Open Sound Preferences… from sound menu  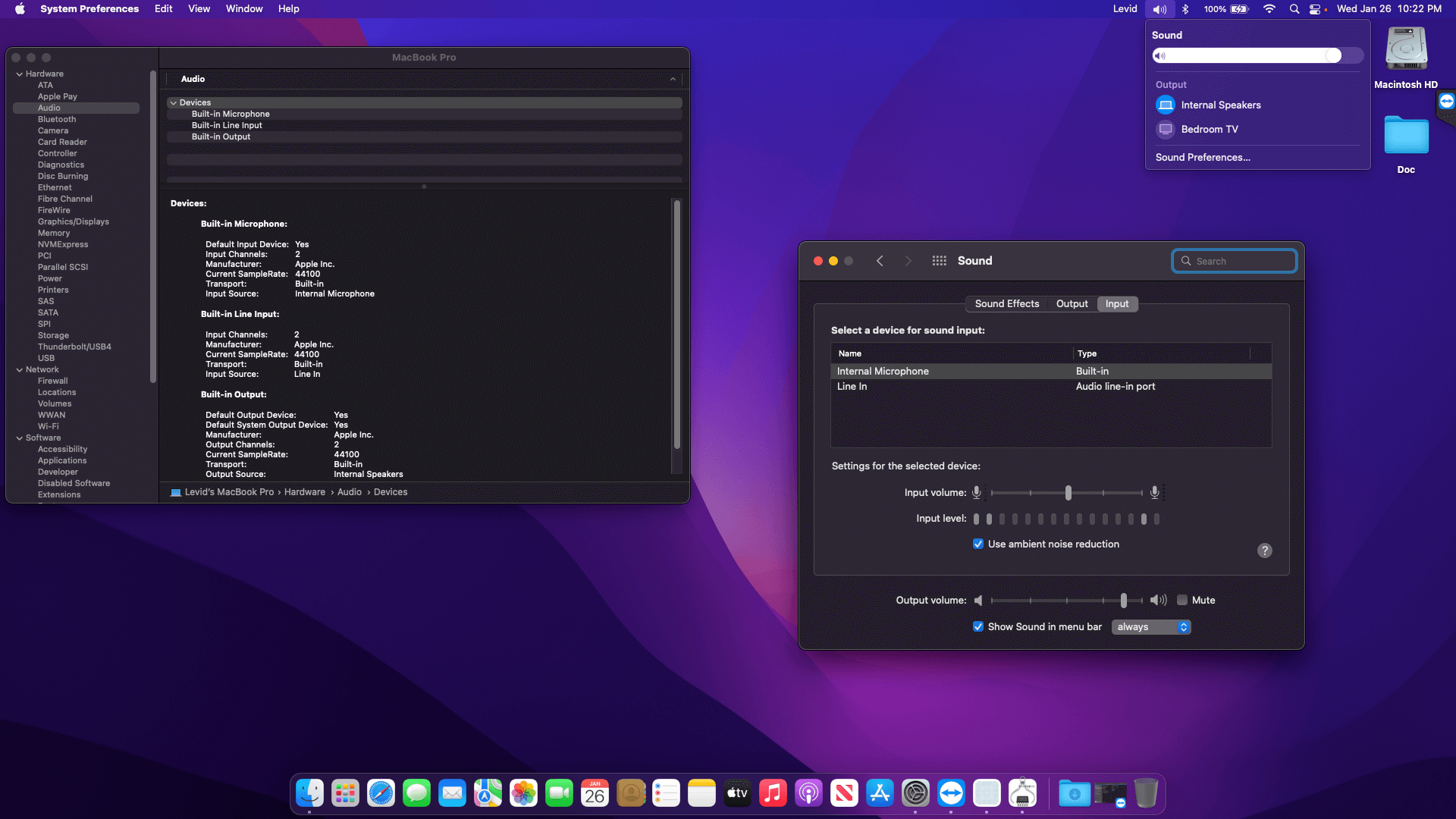point(1203,157)
